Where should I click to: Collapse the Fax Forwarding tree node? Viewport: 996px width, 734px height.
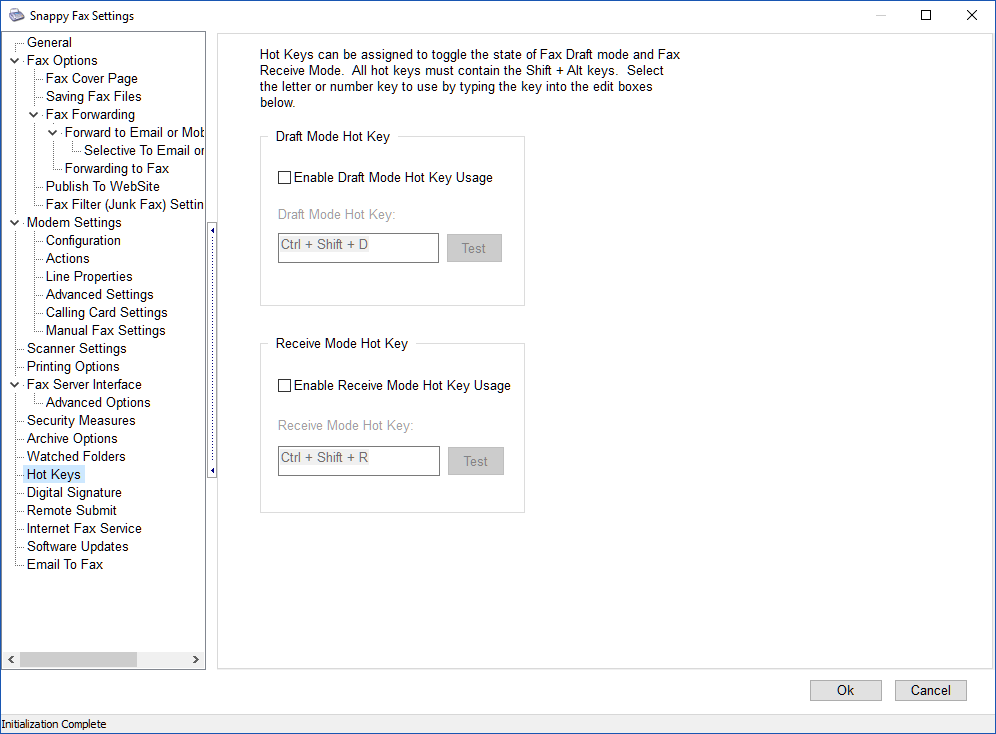33,115
